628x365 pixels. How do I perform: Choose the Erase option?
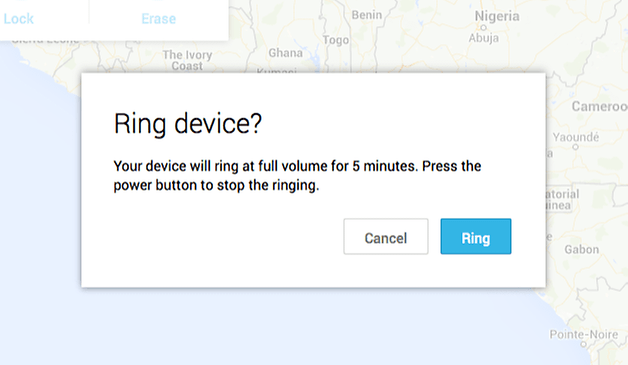click(159, 19)
